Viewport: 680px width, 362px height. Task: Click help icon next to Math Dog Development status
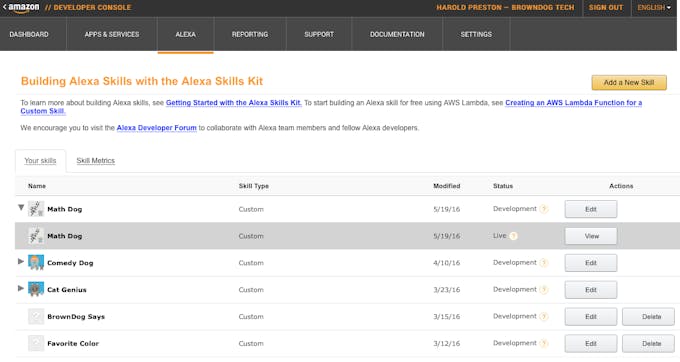coord(544,209)
